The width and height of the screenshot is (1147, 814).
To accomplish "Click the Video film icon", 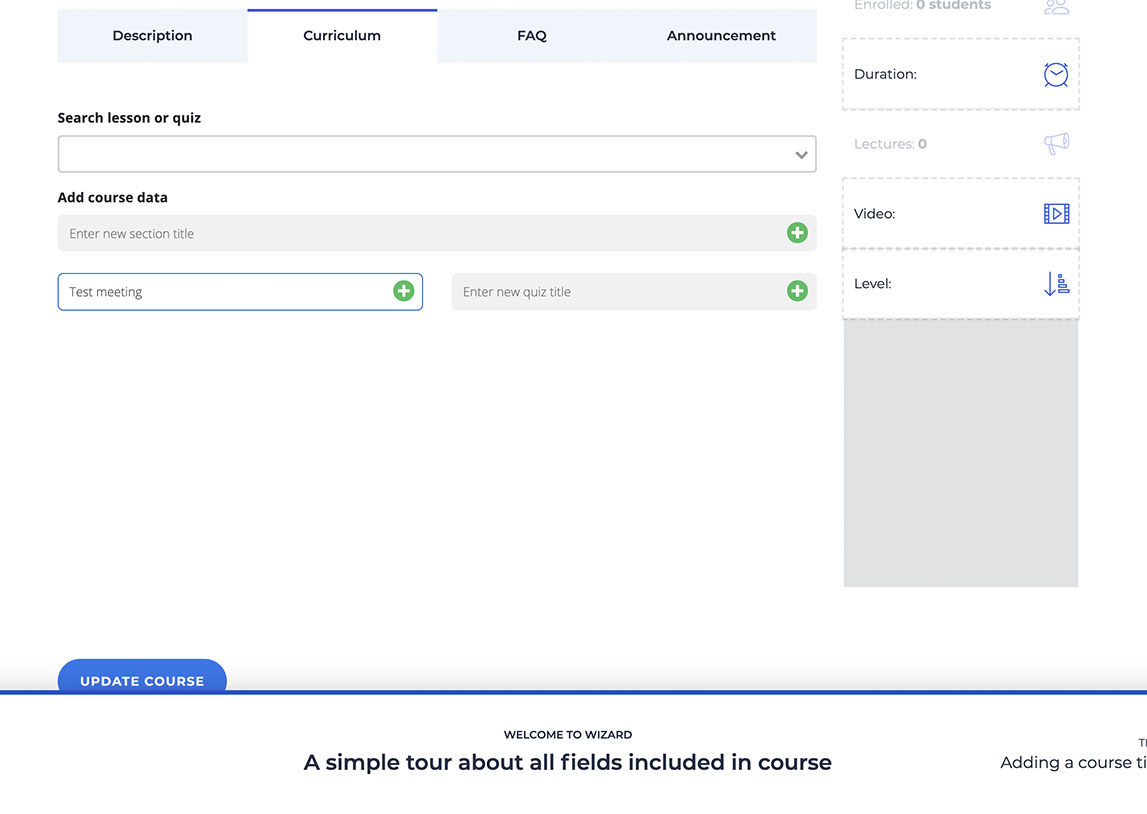I will click(1056, 213).
